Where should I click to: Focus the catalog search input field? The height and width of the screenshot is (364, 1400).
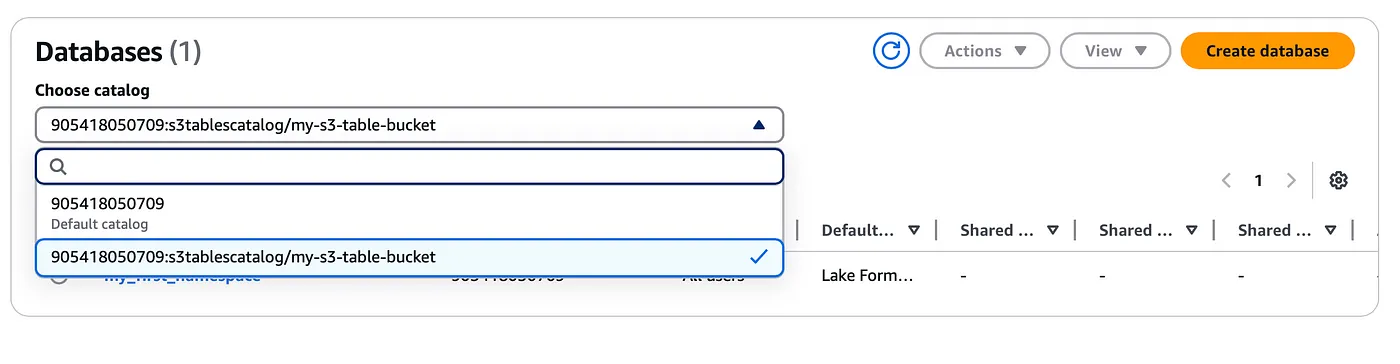click(x=410, y=167)
